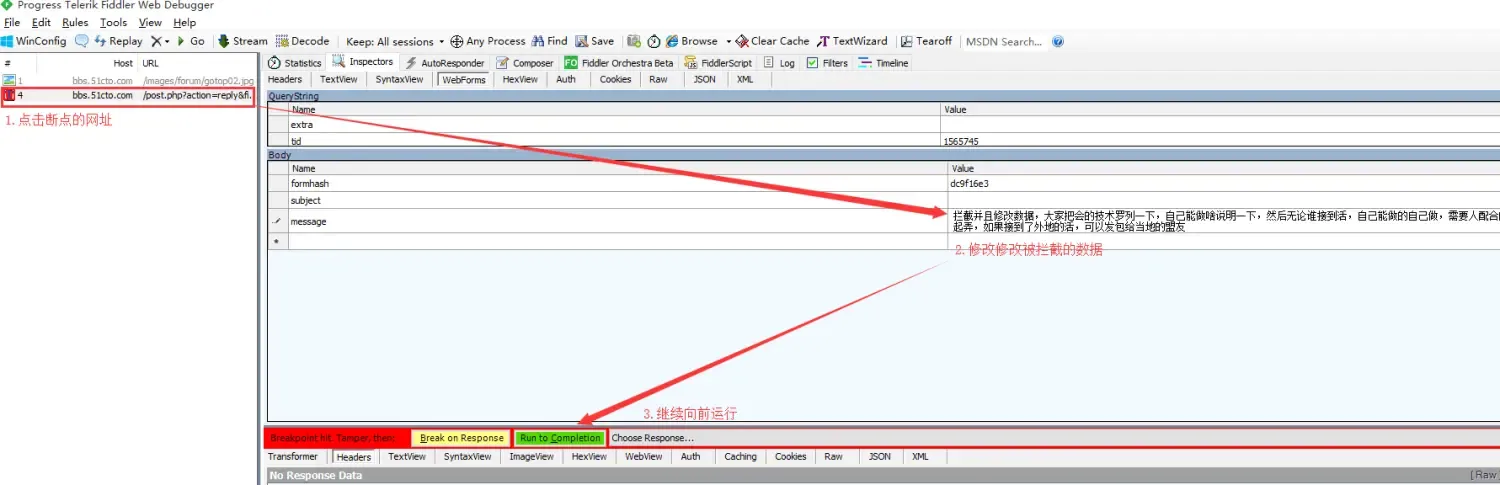1500x485 pixels.
Task: Click the MSDN Search input field
Action: (1003, 42)
